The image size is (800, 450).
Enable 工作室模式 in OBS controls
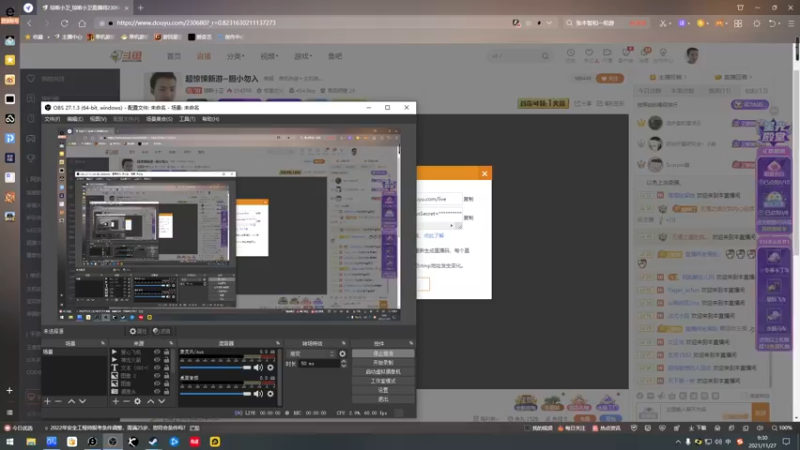point(383,381)
